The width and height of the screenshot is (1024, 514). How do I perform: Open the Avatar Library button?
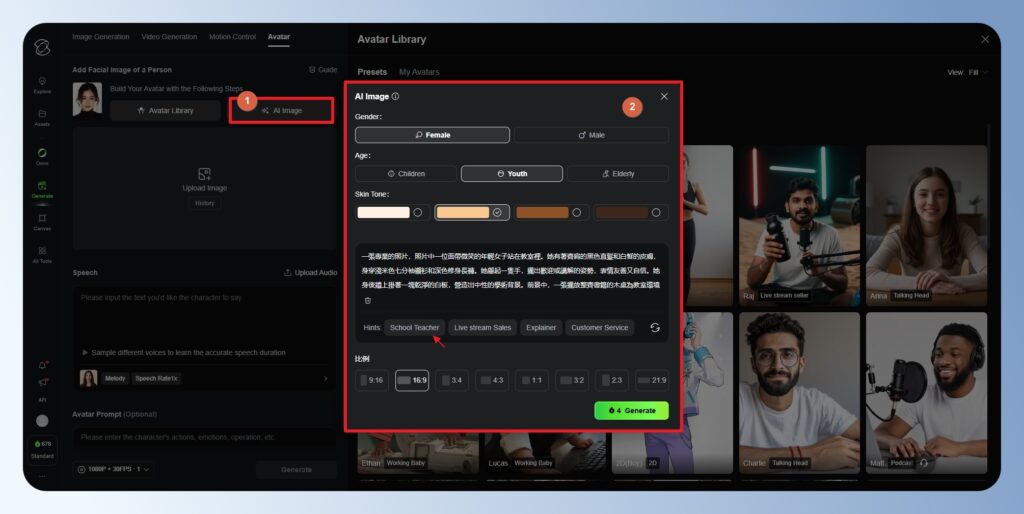point(165,111)
